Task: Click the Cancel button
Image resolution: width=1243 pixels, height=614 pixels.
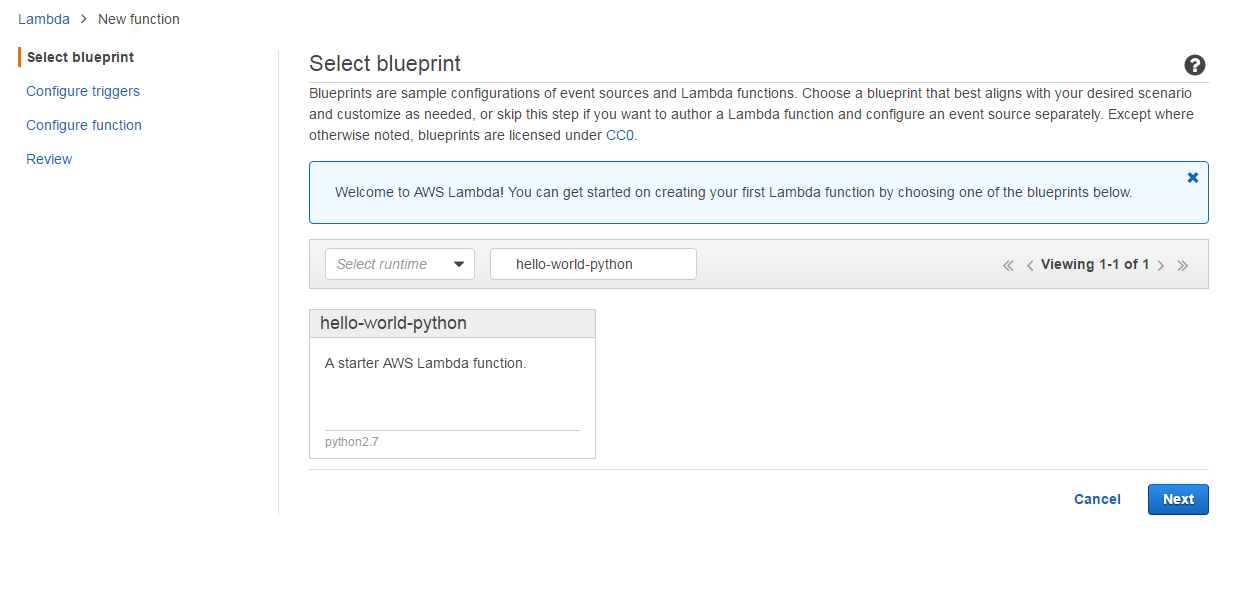Action: (1097, 499)
